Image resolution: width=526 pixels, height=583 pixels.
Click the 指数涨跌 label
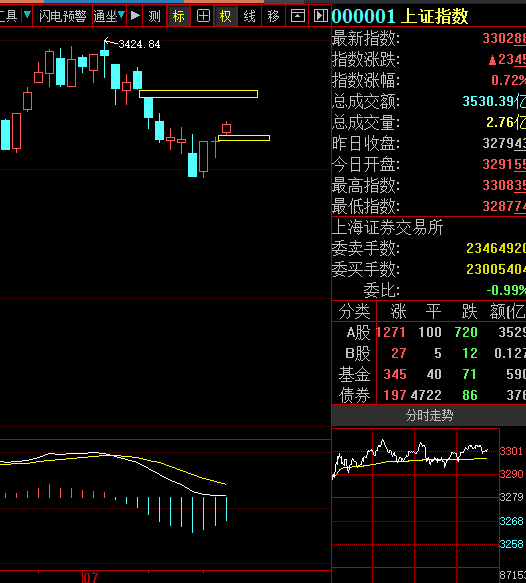click(x=366, y=59)
